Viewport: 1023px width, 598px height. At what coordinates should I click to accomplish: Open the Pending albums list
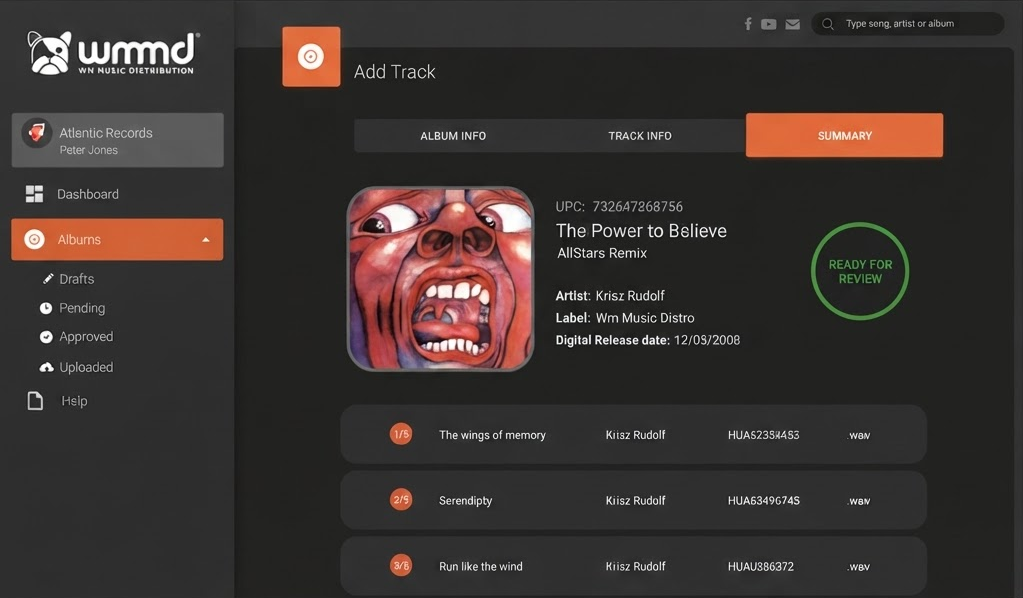click(82, 308)
